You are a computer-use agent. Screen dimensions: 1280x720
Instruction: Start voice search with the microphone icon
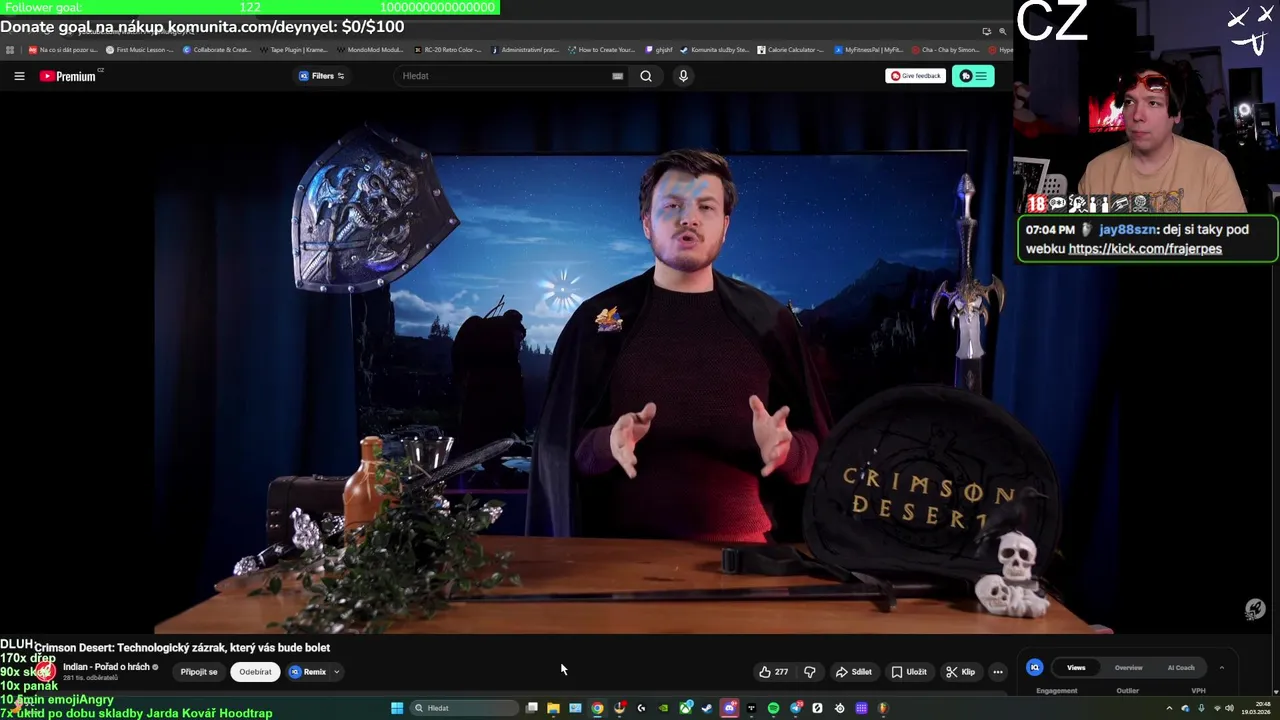point(683,76)
